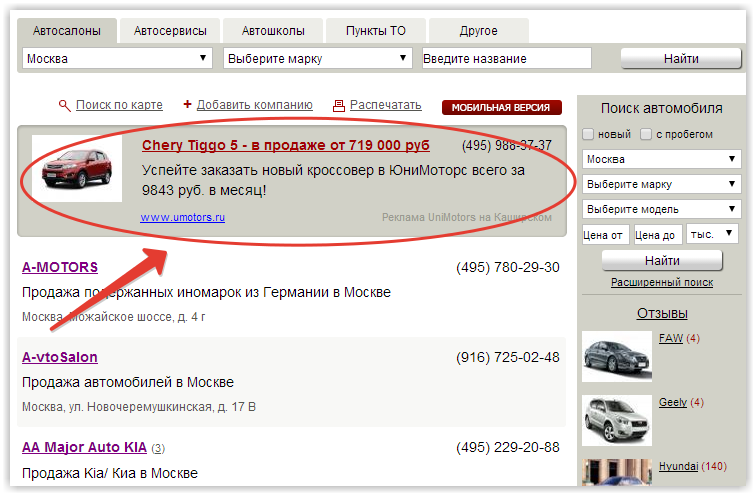Visit the www.umotors.ru link

[x=183, y=217]
